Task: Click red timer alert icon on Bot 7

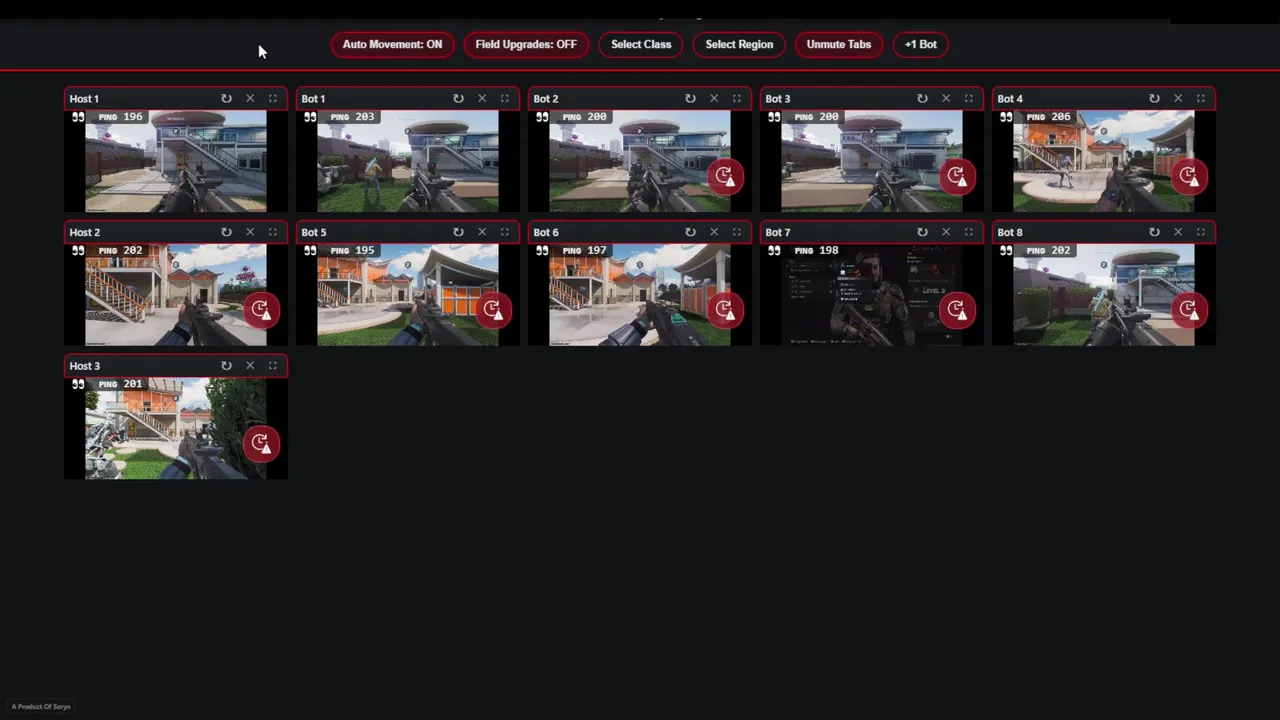Action: [957, 310]
